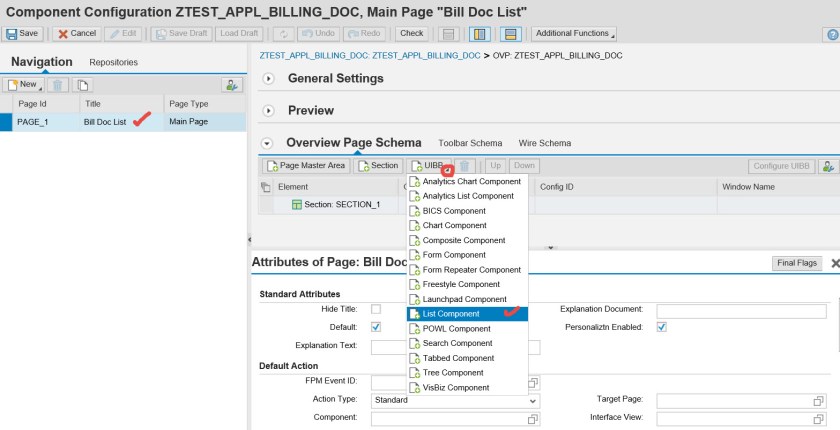Click the Section button in the schema toolbar

click(x=378, y=166)
